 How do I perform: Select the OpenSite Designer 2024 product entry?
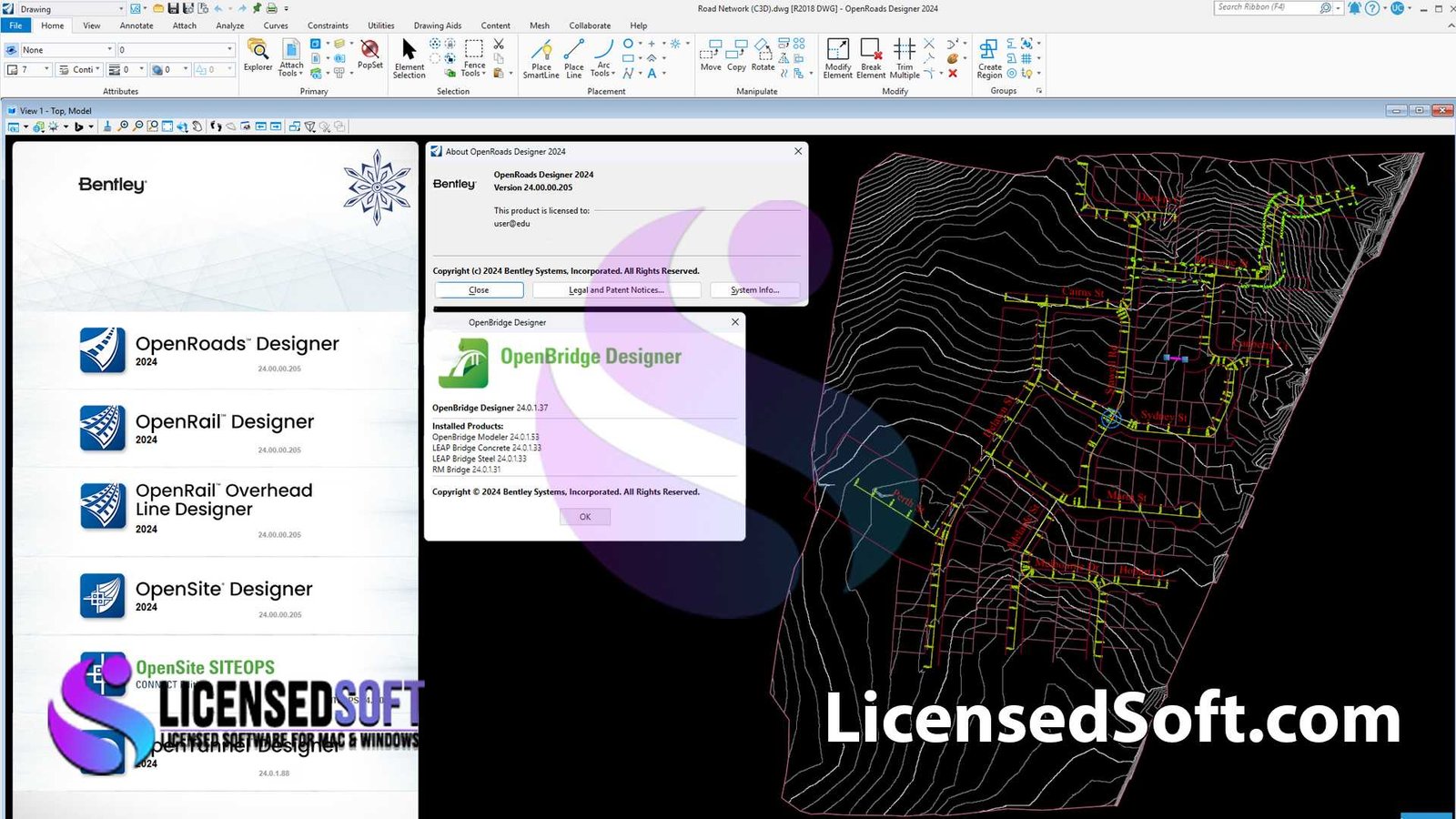point(216,597)
